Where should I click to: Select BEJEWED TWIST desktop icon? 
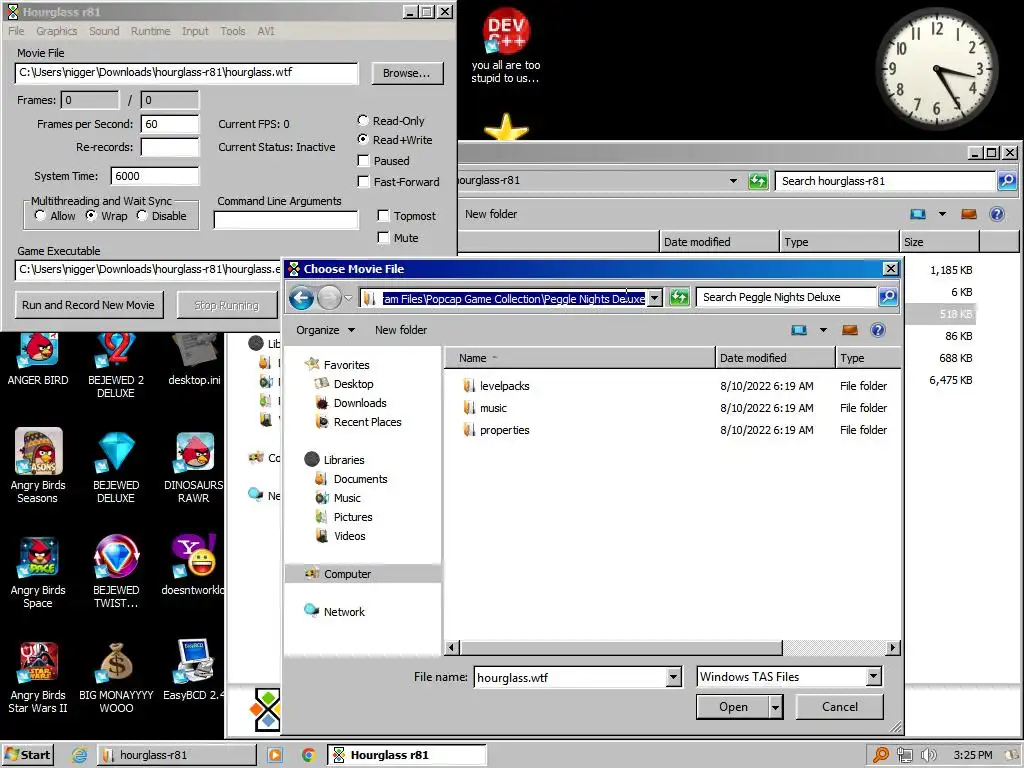(116, 572)
